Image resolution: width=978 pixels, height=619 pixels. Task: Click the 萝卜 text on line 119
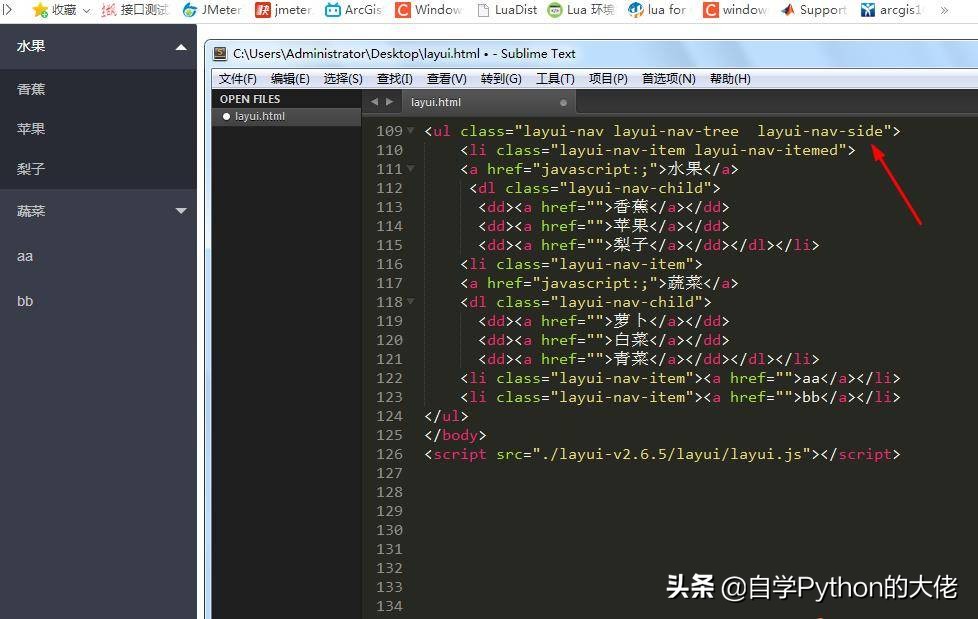[631, 321]
